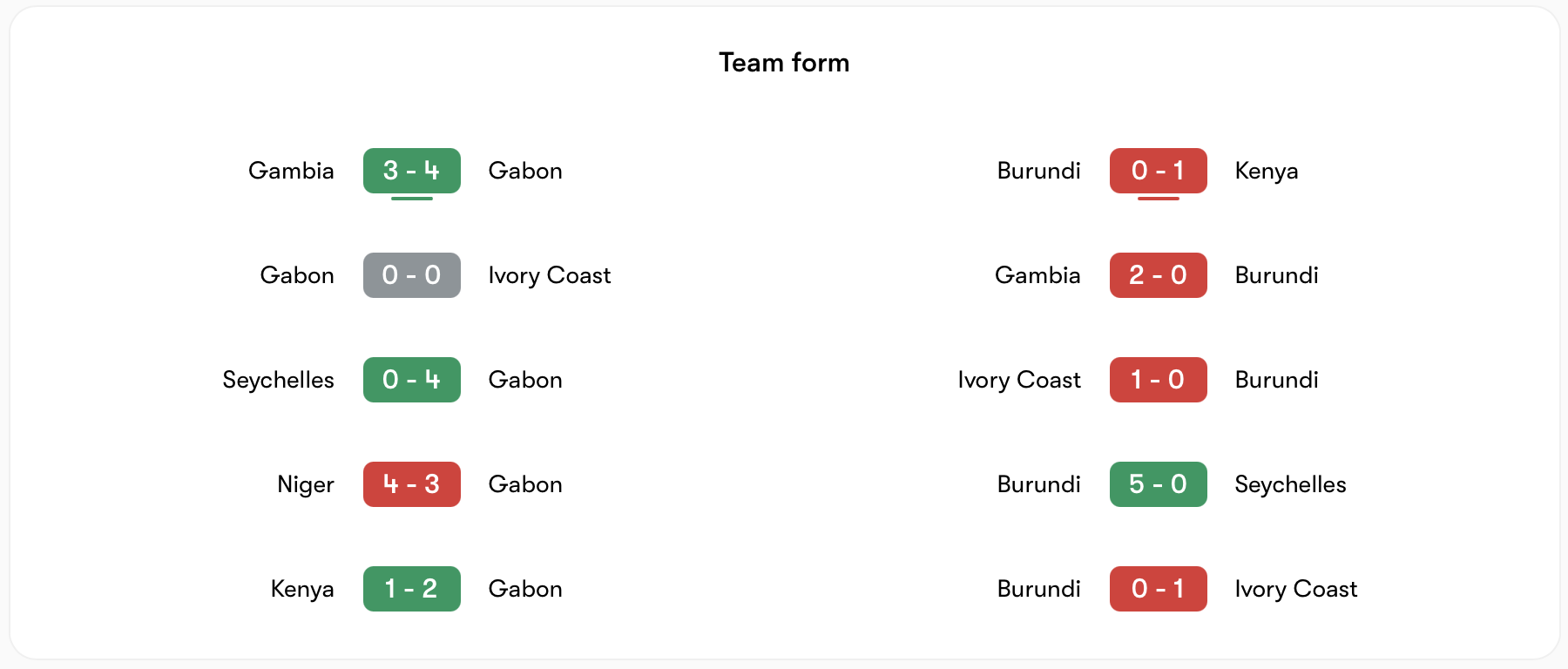Screen dimensions: 1568x669
Task: Click Kenya next to the 1 - 2 score
Action: 301,589
